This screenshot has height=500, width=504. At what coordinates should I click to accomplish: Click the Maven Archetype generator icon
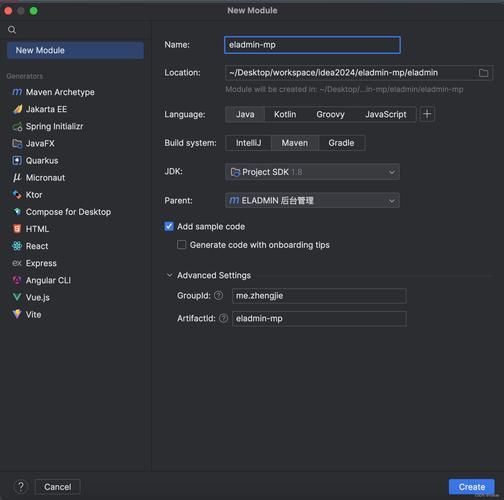coord(17,92)
